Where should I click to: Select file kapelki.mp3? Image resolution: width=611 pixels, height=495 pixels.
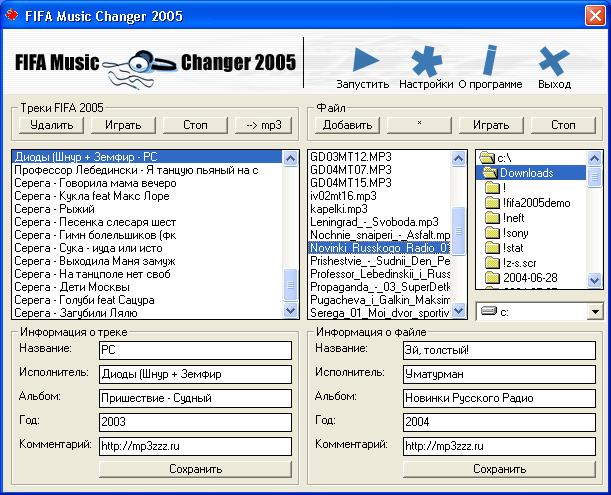click(x=380, y=209)
